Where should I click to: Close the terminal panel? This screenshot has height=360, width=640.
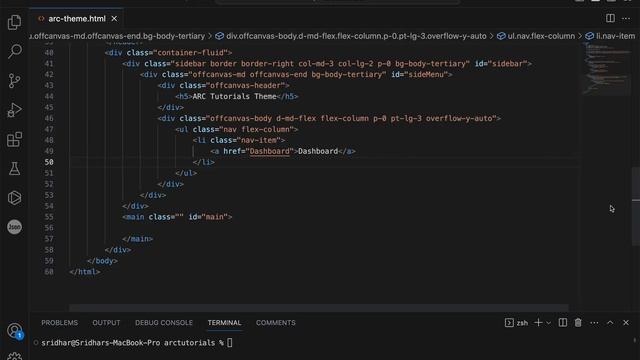pyautogui.click(x=626, y=322)
